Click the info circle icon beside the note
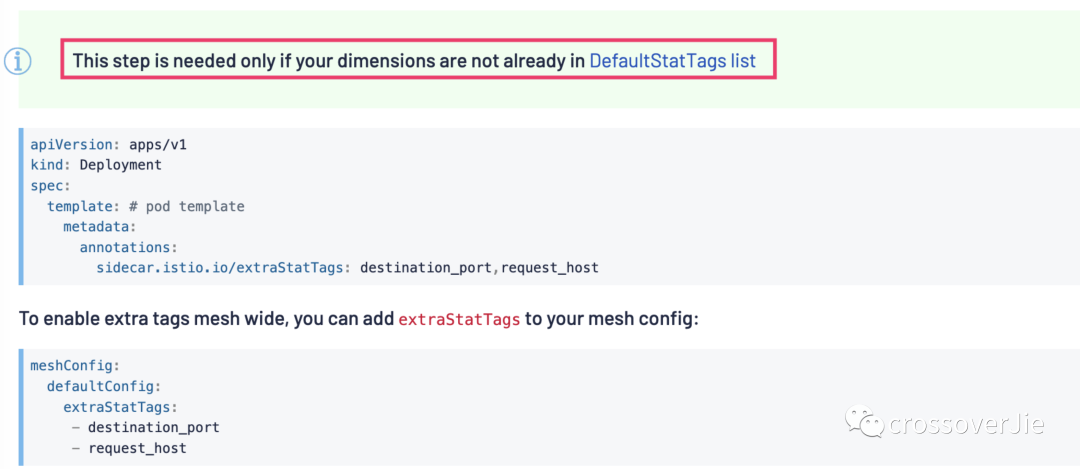1080x469 pixels. [18, 61]
